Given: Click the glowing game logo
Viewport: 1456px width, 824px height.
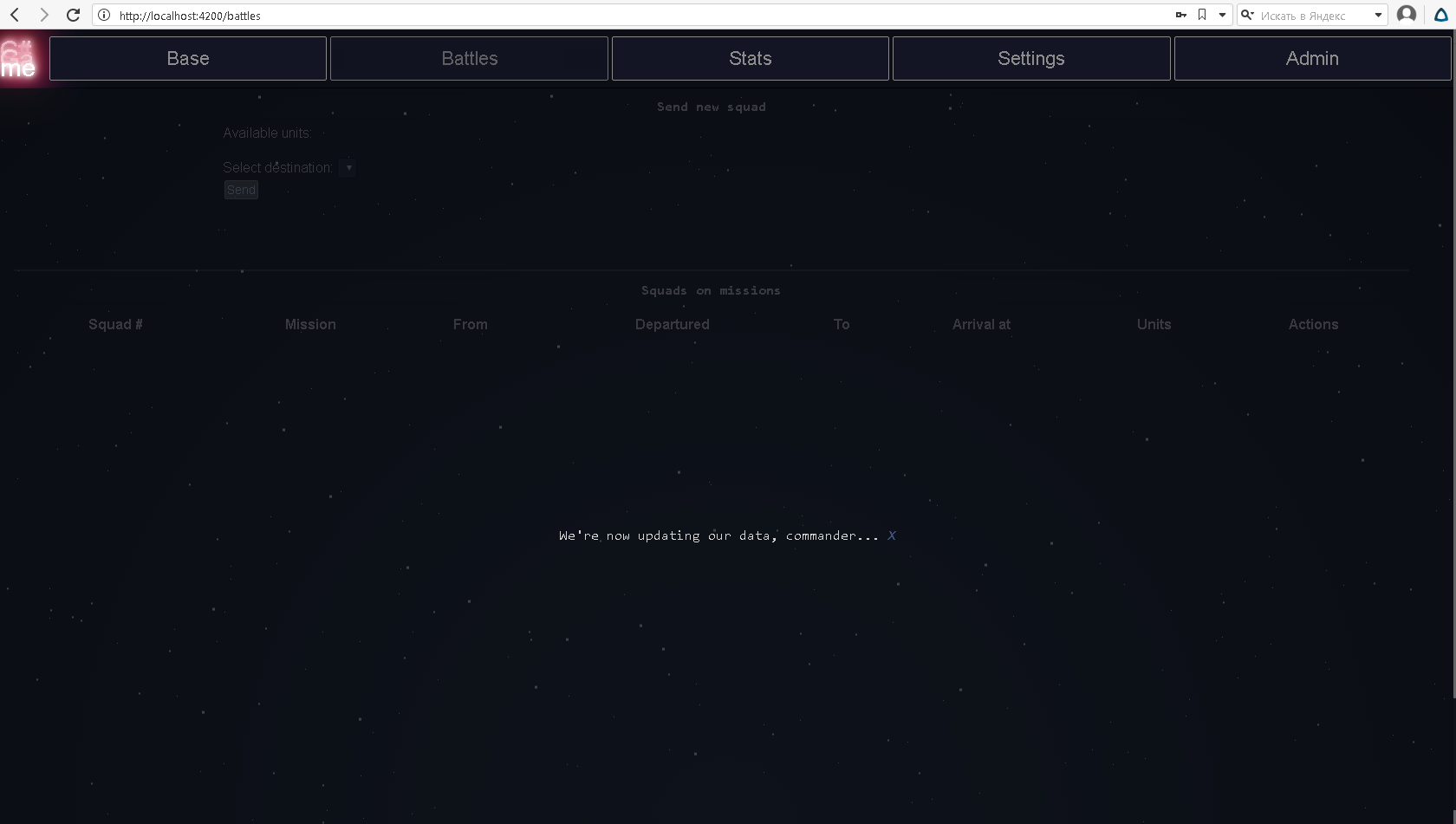Looking at the screenshot, I should click(19, 59).
